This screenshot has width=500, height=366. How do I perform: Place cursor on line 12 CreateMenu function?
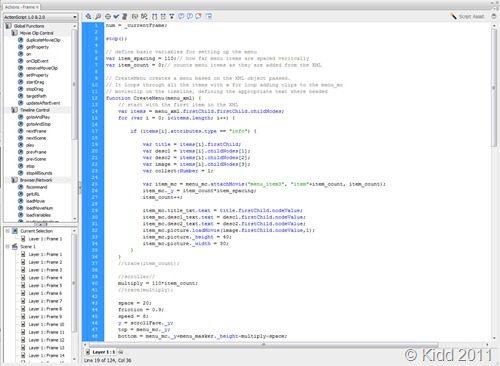(x=154, y=98)
